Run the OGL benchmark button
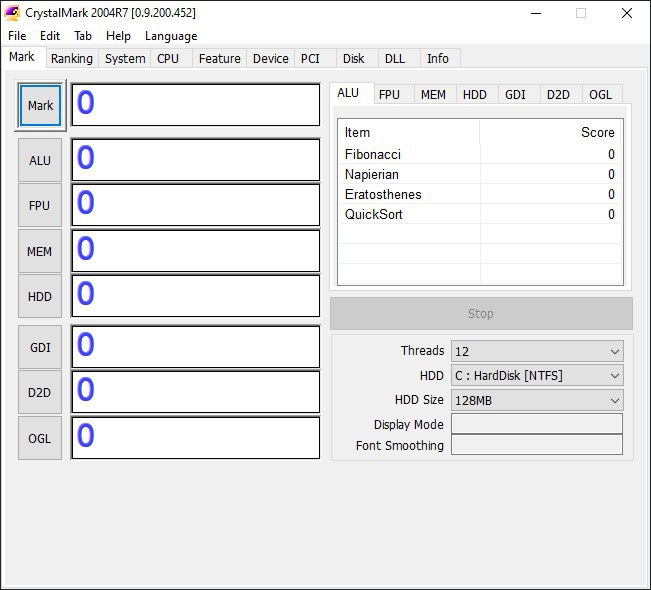Screen dimensions: 651x590 (40, 438)
